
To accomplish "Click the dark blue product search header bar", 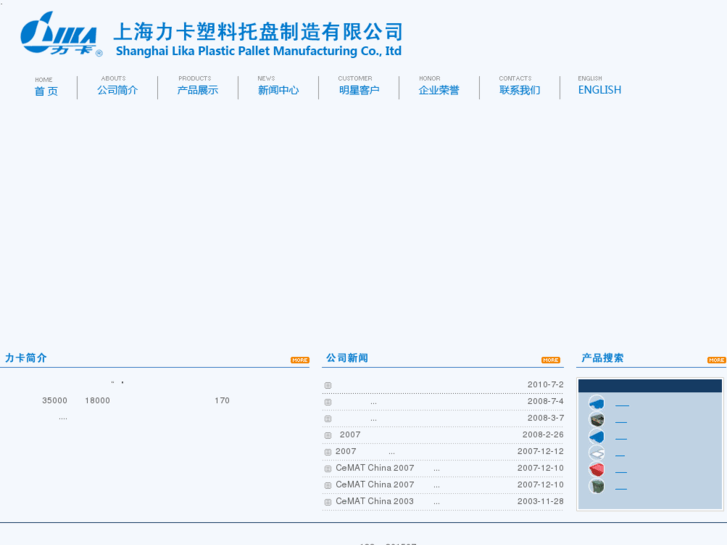I will pyautogui.click(x=650, y=385).
